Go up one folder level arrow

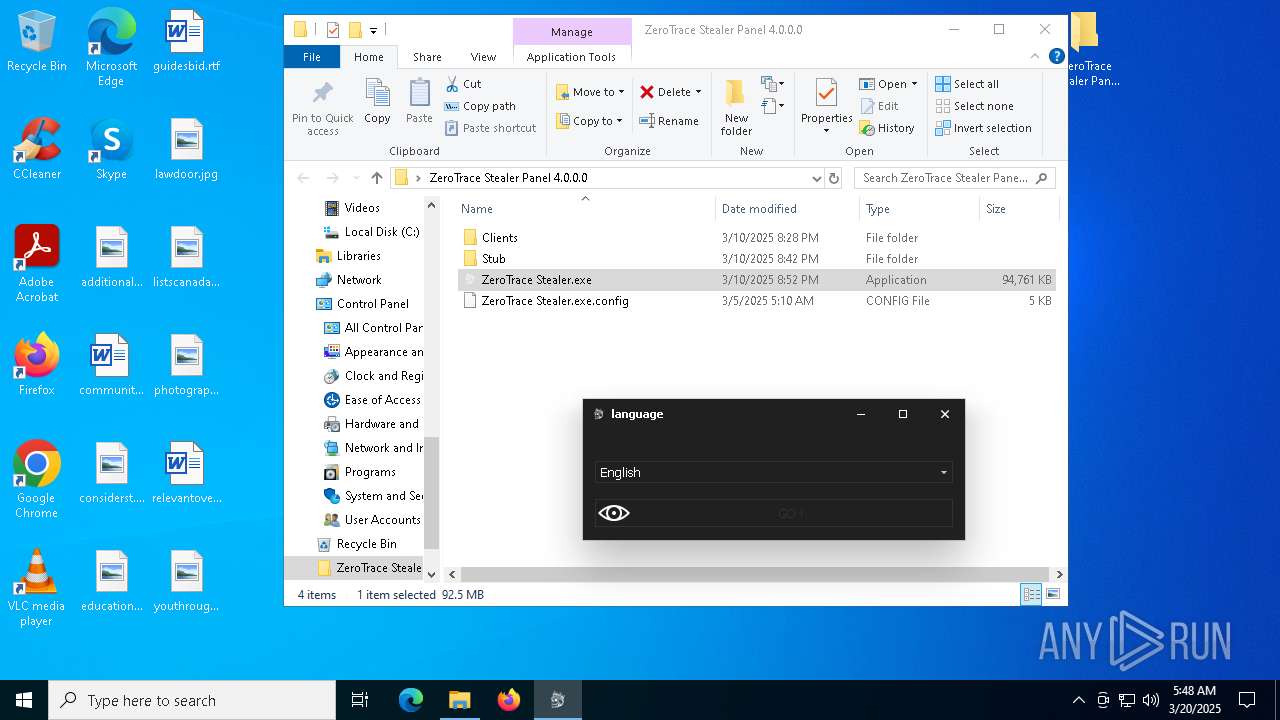tap(376, 178)
